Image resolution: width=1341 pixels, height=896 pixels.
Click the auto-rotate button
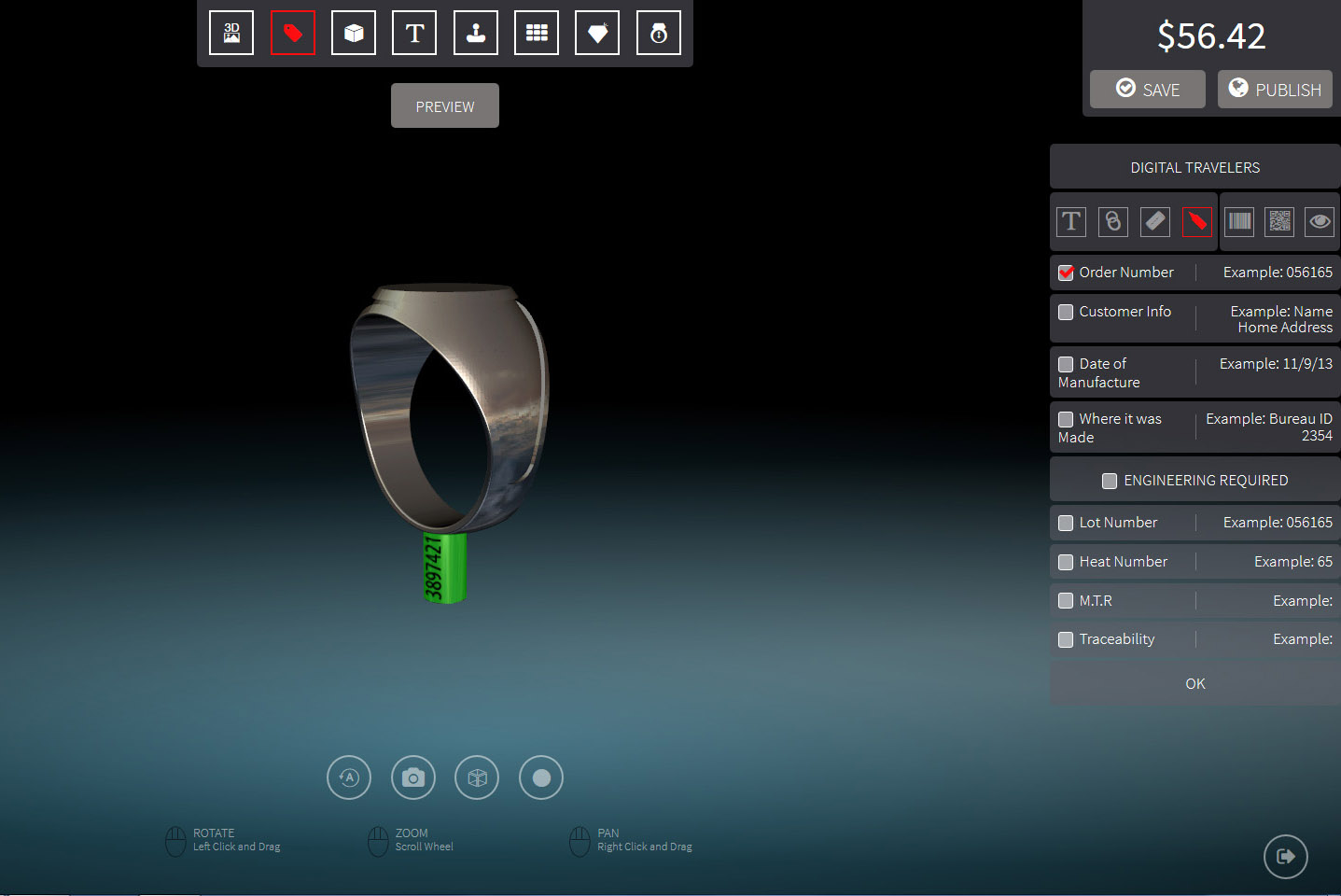tap(349, 777)
